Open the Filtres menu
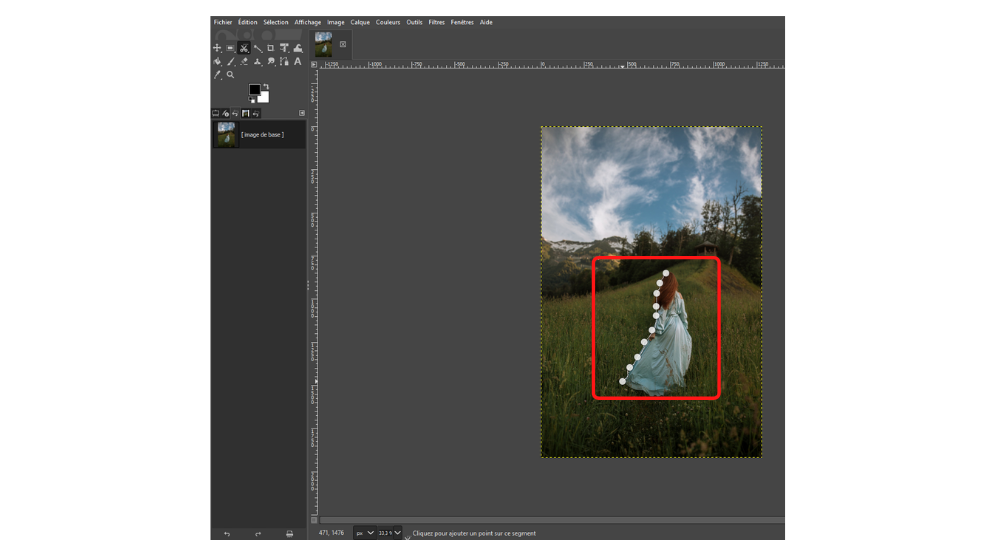Image resolution: width=1000 pixels, height=560 pixels. click(436, 22)
